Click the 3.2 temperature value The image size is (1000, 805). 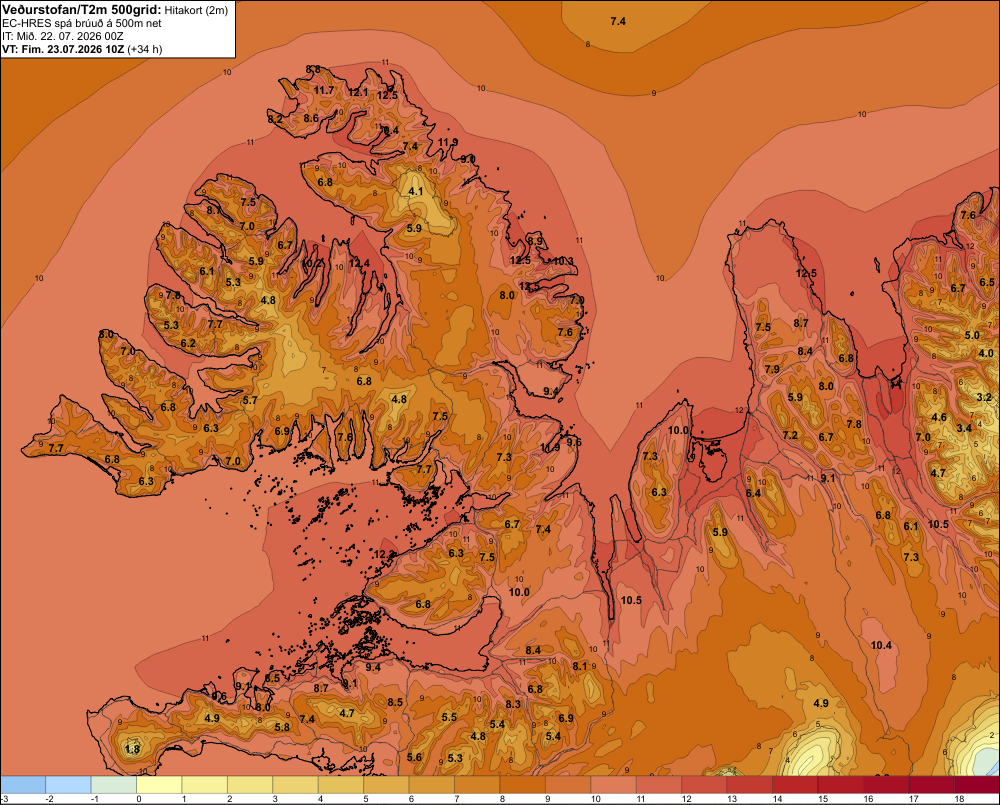click(984, 397)
